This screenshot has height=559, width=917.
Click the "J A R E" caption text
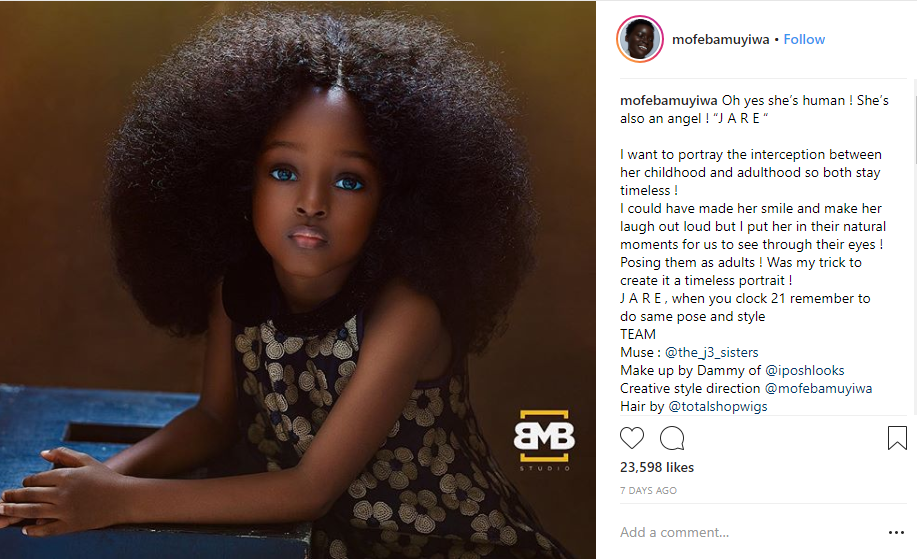point(741,119)
